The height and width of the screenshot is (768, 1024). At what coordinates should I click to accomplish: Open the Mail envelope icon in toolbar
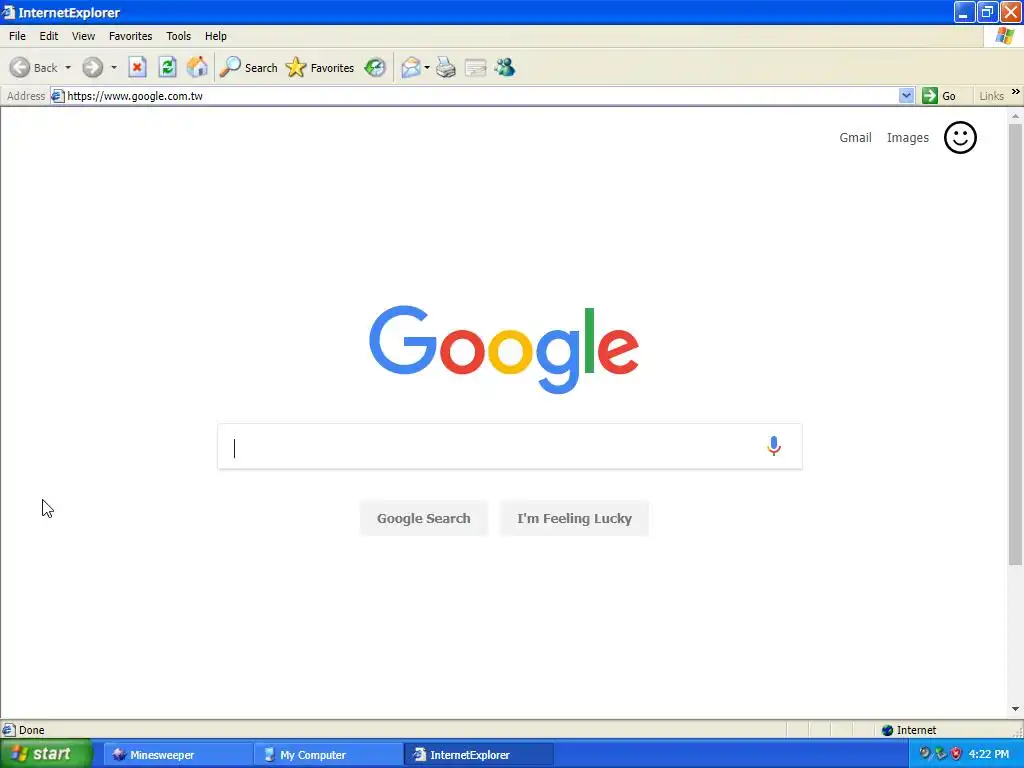point(411,67)
